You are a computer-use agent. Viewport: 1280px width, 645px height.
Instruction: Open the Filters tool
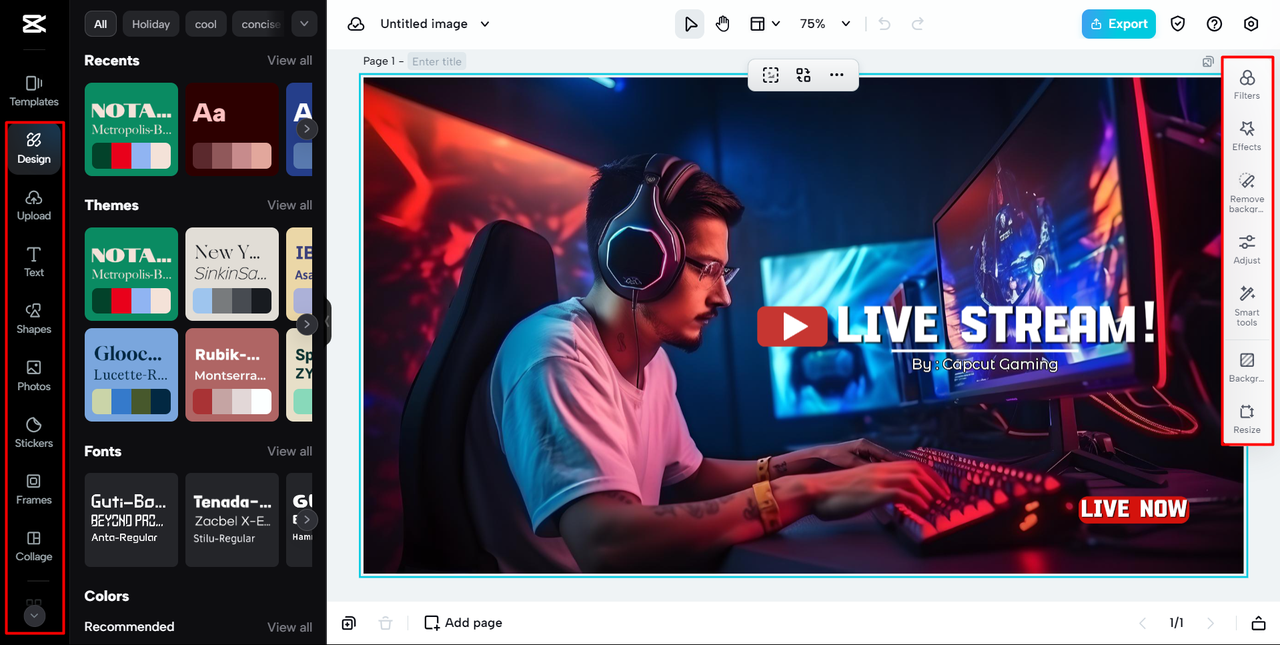1247,84
